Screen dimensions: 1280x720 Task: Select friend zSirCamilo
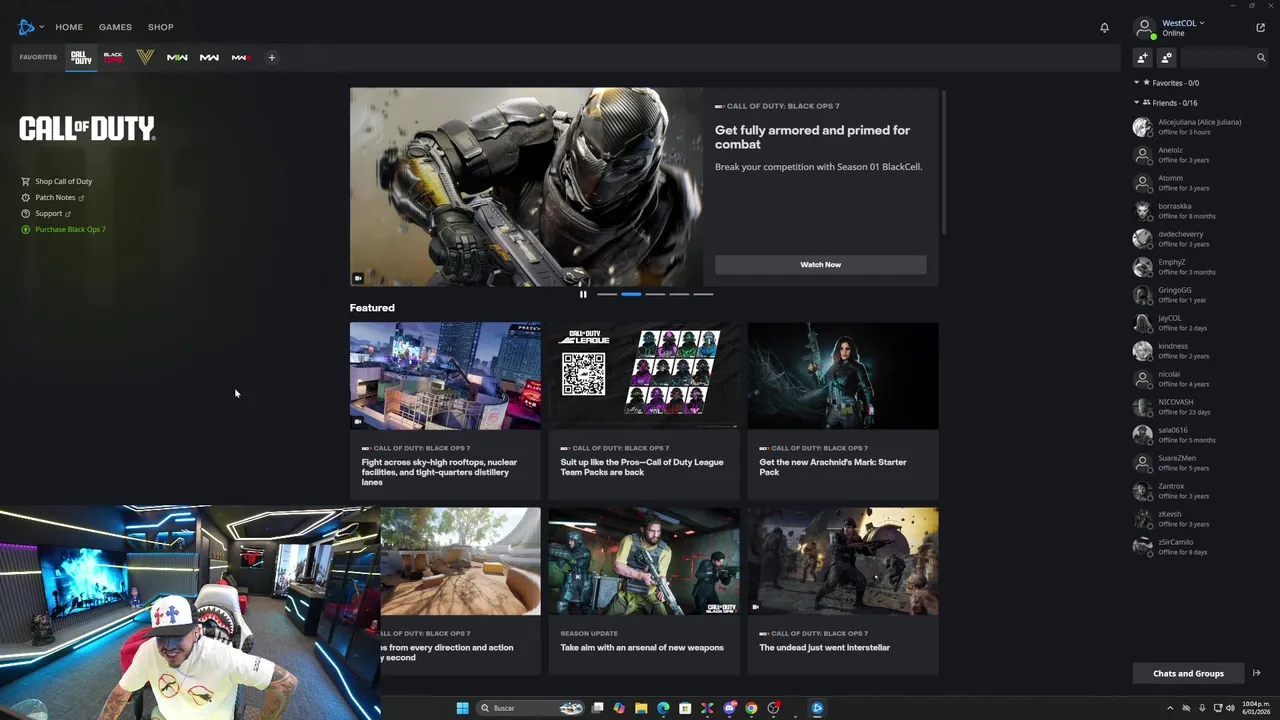(x=1199, y=547)
